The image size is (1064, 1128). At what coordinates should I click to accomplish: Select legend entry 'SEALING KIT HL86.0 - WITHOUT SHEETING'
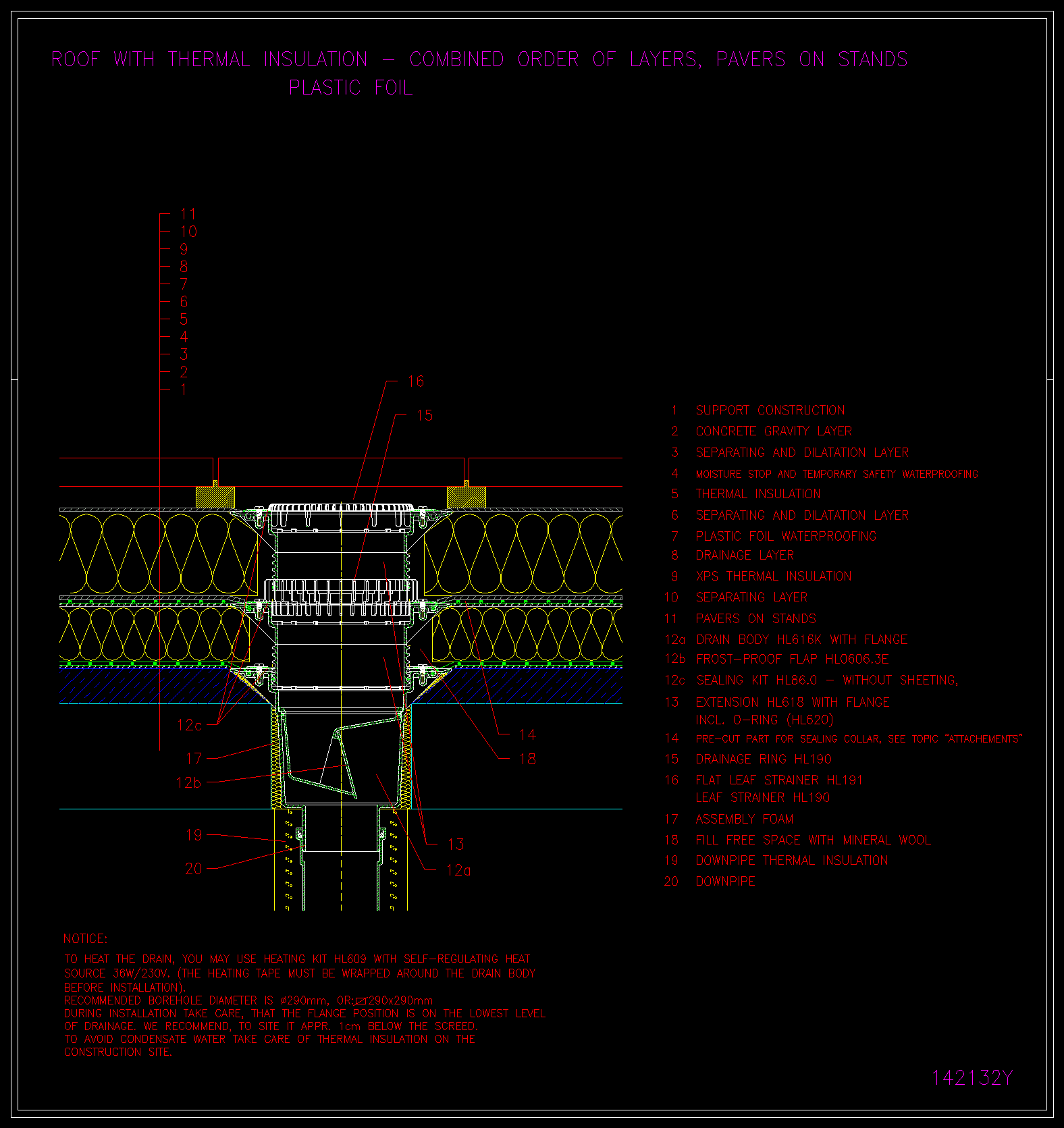tap(827, 680)
